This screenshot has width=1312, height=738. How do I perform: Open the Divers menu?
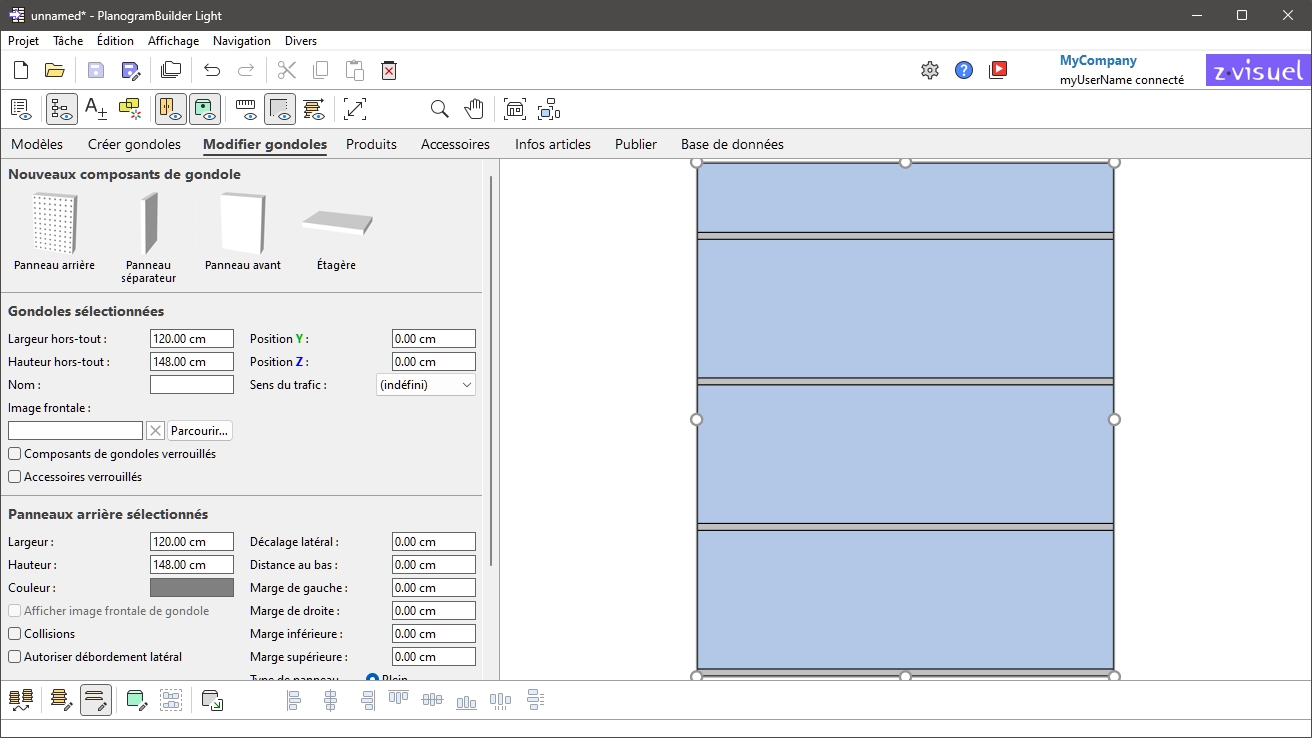coord(301,41)
